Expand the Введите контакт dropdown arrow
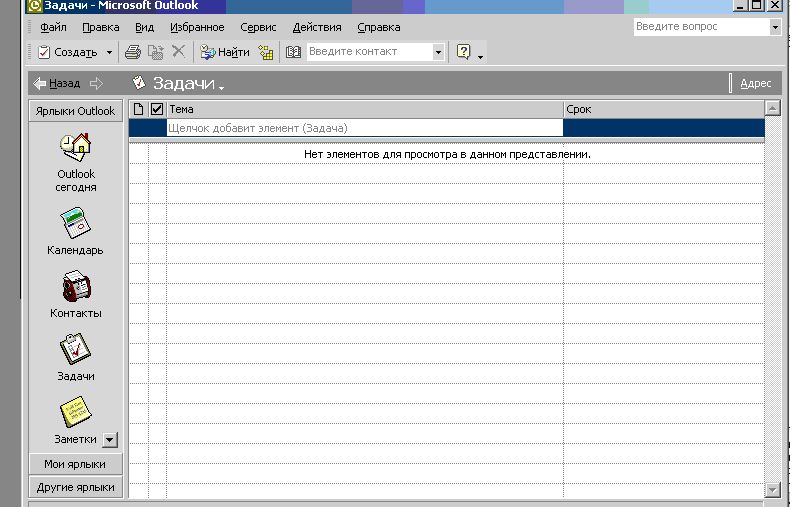The width and height of the screenshot is (790, 507). point(438,52)
